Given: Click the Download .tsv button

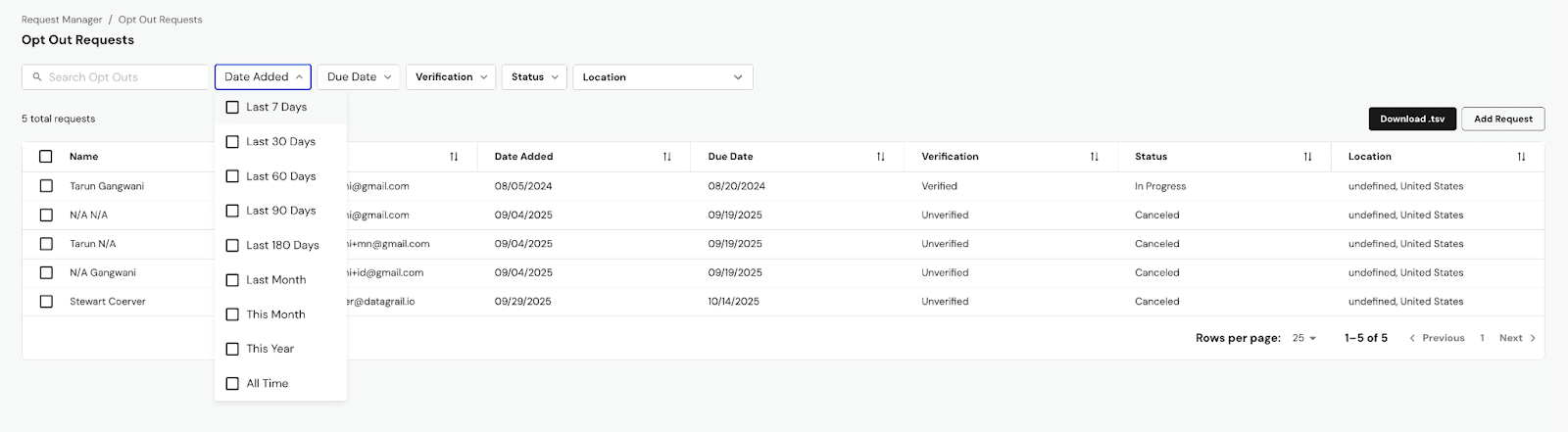Looking at the screenshot, I should pyautogui.click(x=1411, y=119).
